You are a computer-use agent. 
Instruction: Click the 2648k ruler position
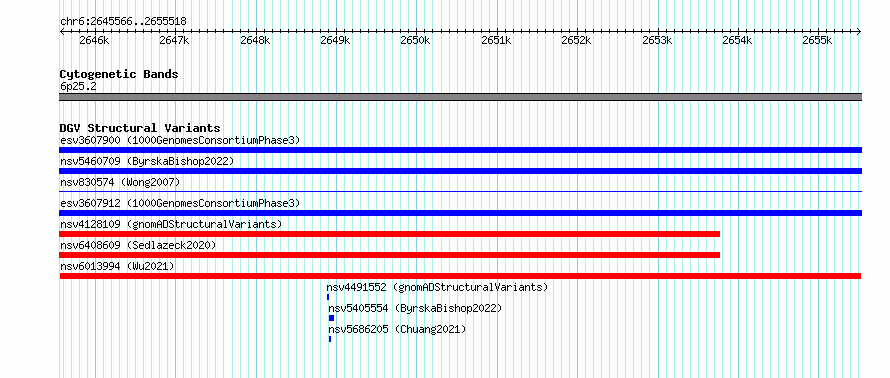tap(255, 40)
